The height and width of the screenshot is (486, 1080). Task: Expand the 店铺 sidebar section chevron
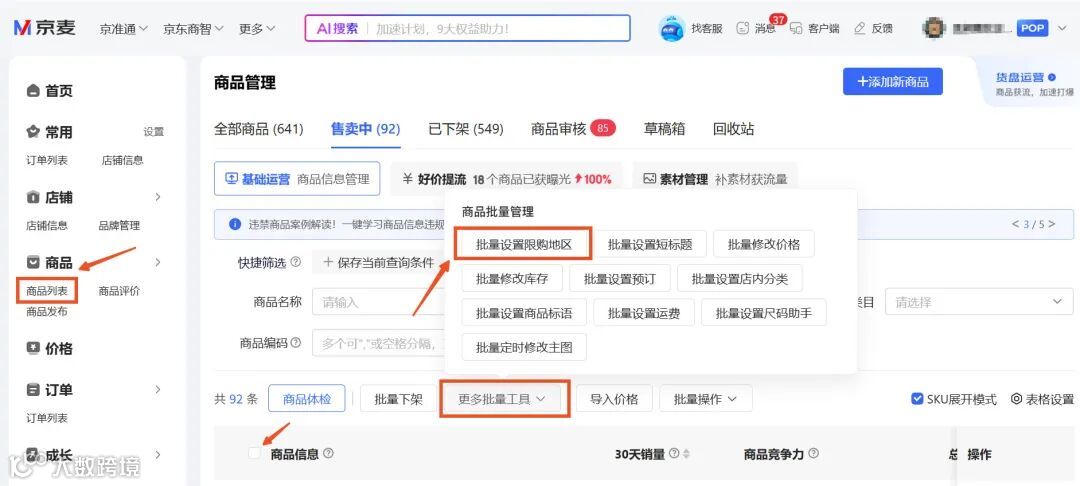point(158,198)
